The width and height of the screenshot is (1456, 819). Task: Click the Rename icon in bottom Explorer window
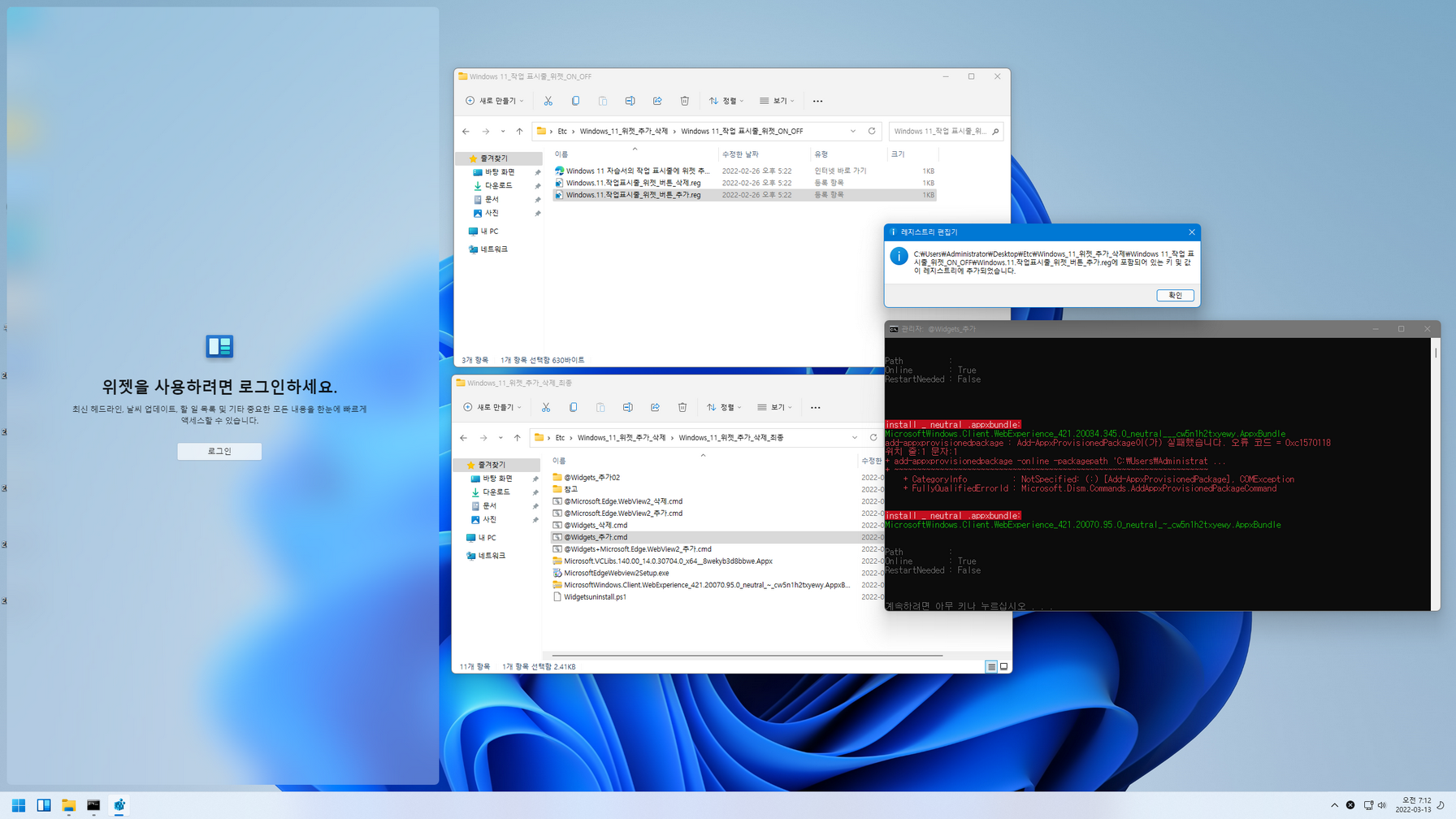pos(627,407)
